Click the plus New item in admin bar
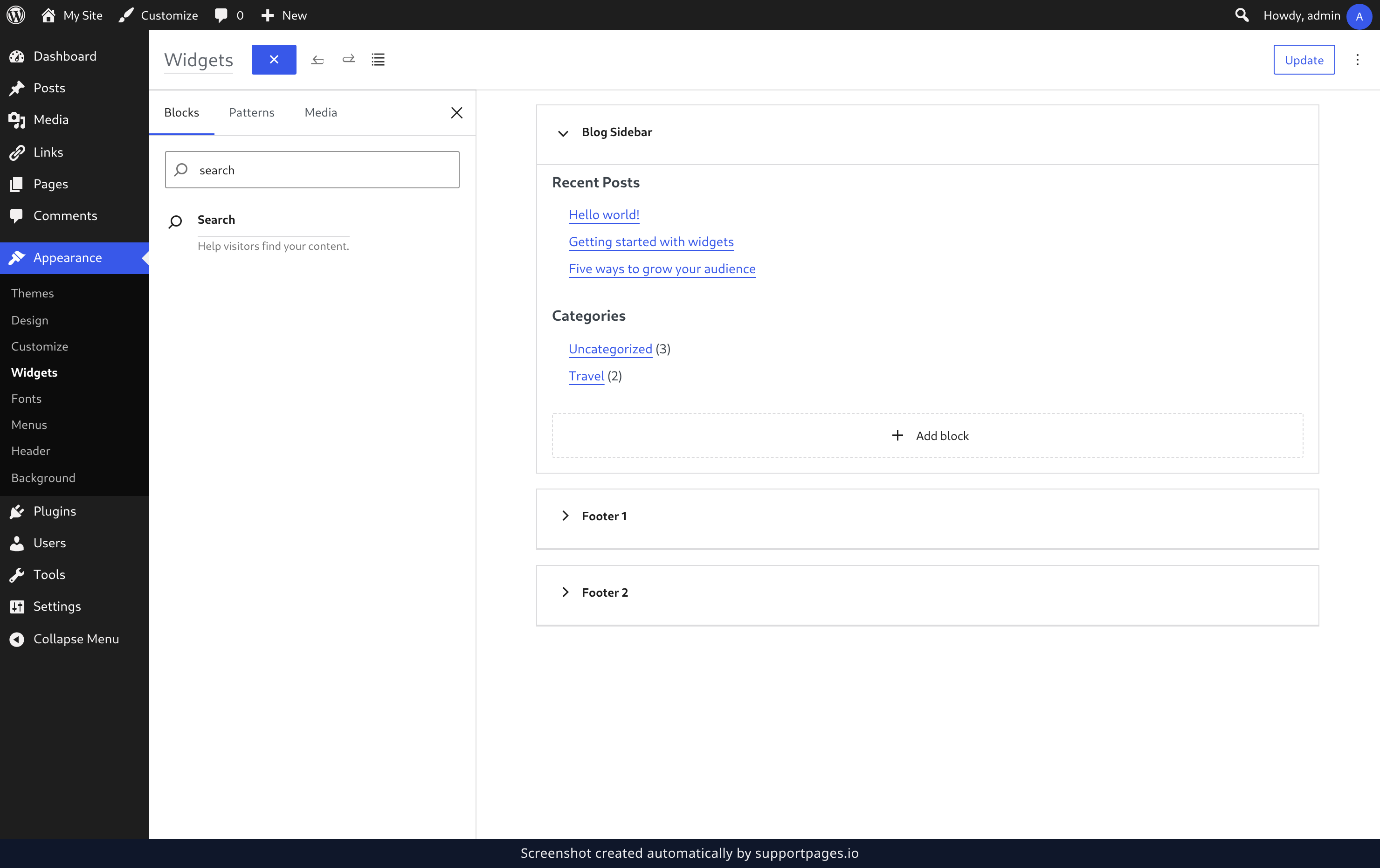The height and width of the screenshot is (868, 1380). pos(283,15)
